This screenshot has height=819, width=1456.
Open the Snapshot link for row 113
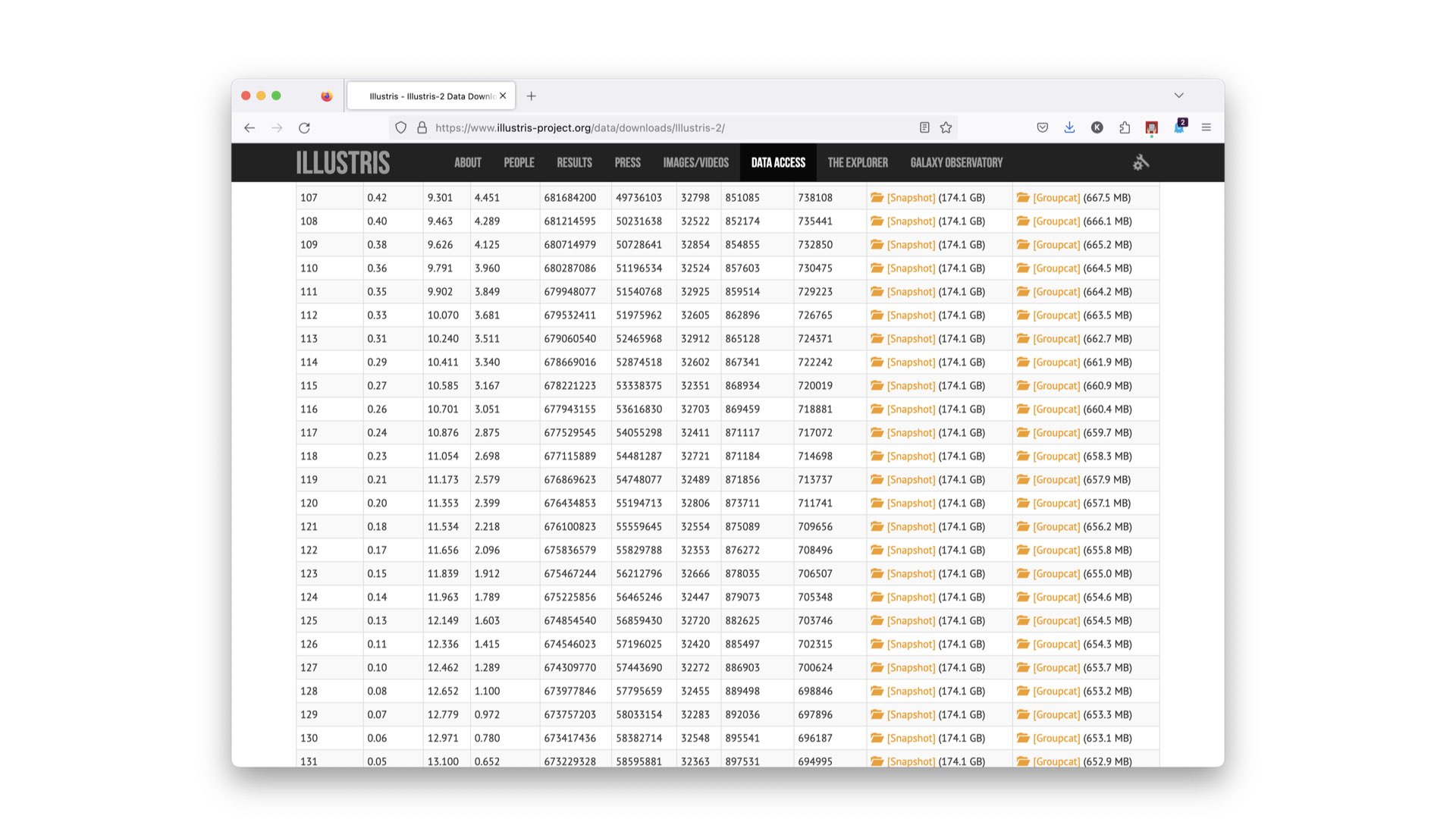911,339
